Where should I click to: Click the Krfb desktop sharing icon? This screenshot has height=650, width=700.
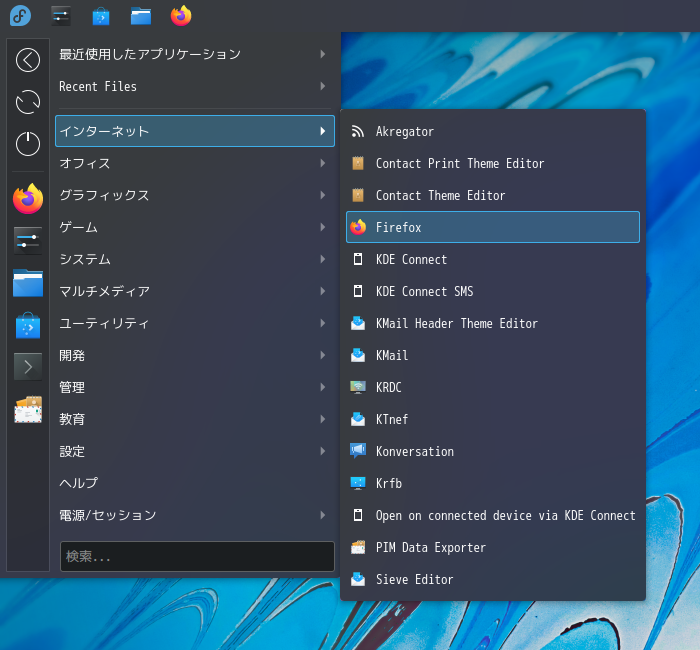point(358,483)
